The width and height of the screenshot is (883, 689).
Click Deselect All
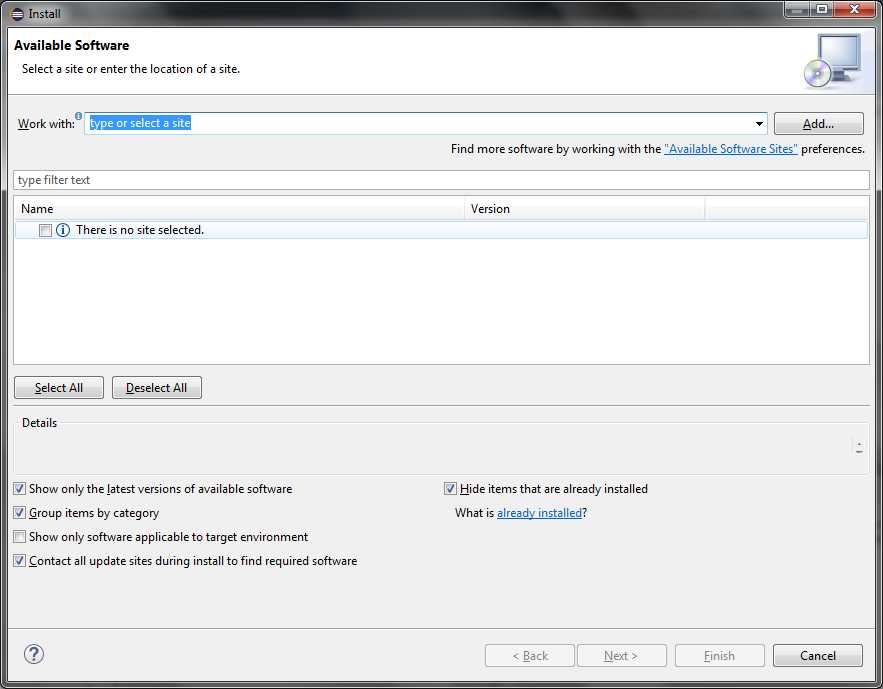pos(156,387)
